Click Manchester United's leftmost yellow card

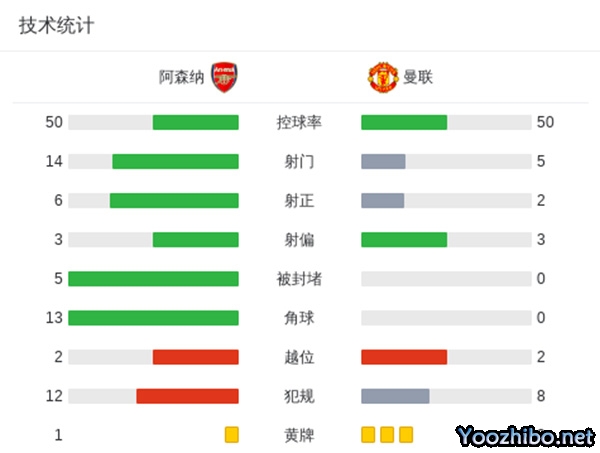368,435
